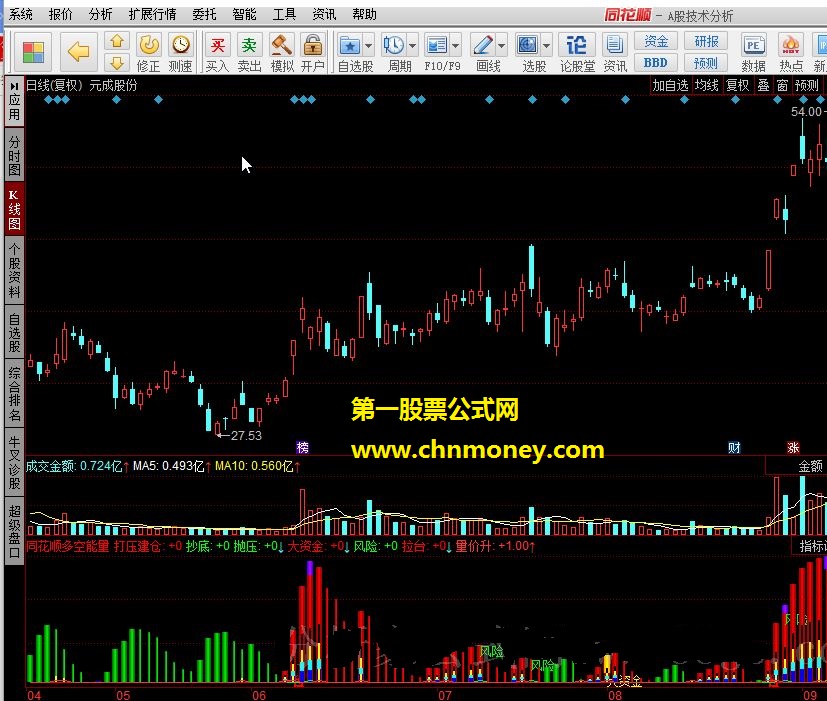Click the 买入 buy button

217,52
